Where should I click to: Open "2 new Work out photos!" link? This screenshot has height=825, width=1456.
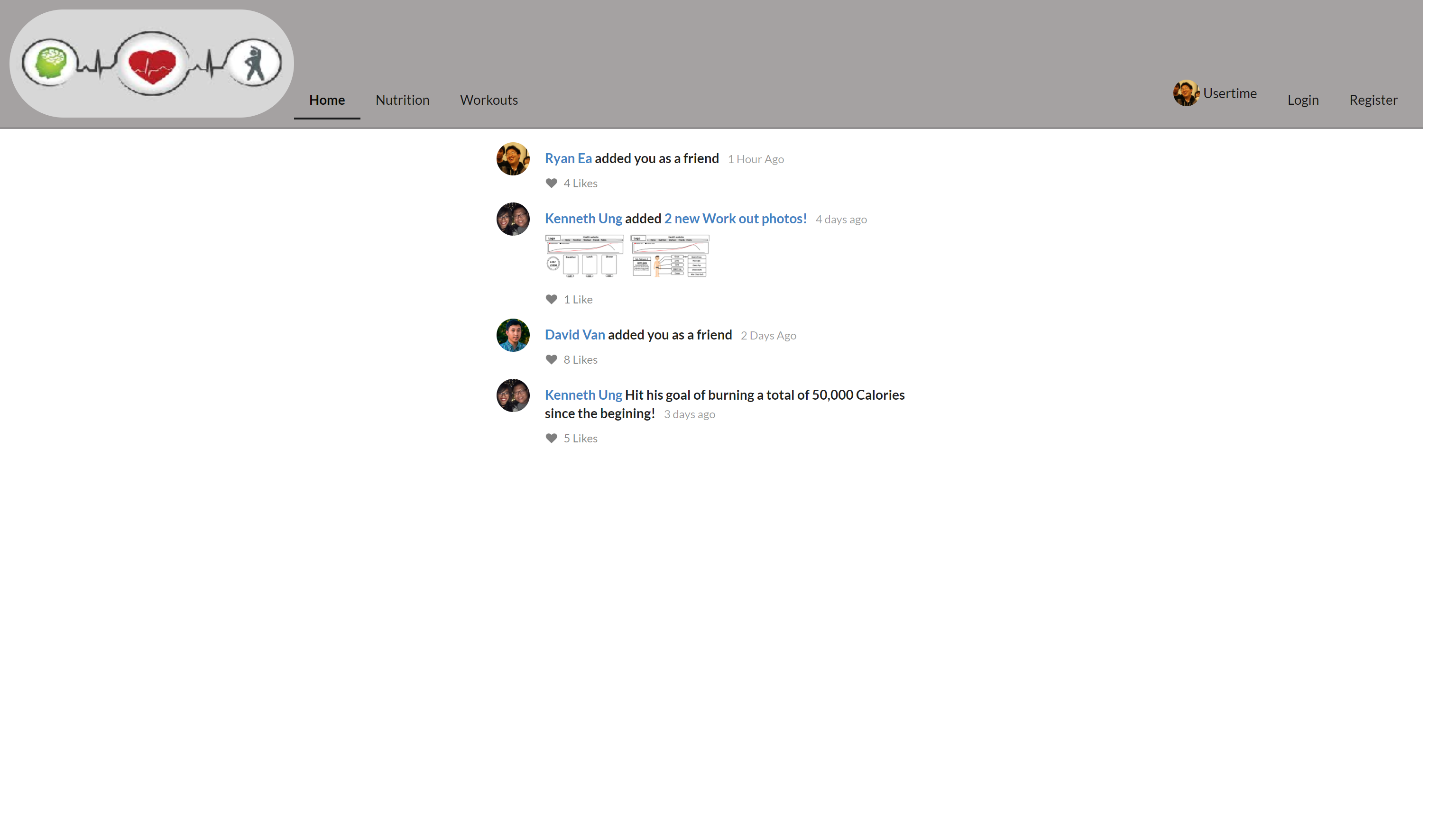point(735,218)
